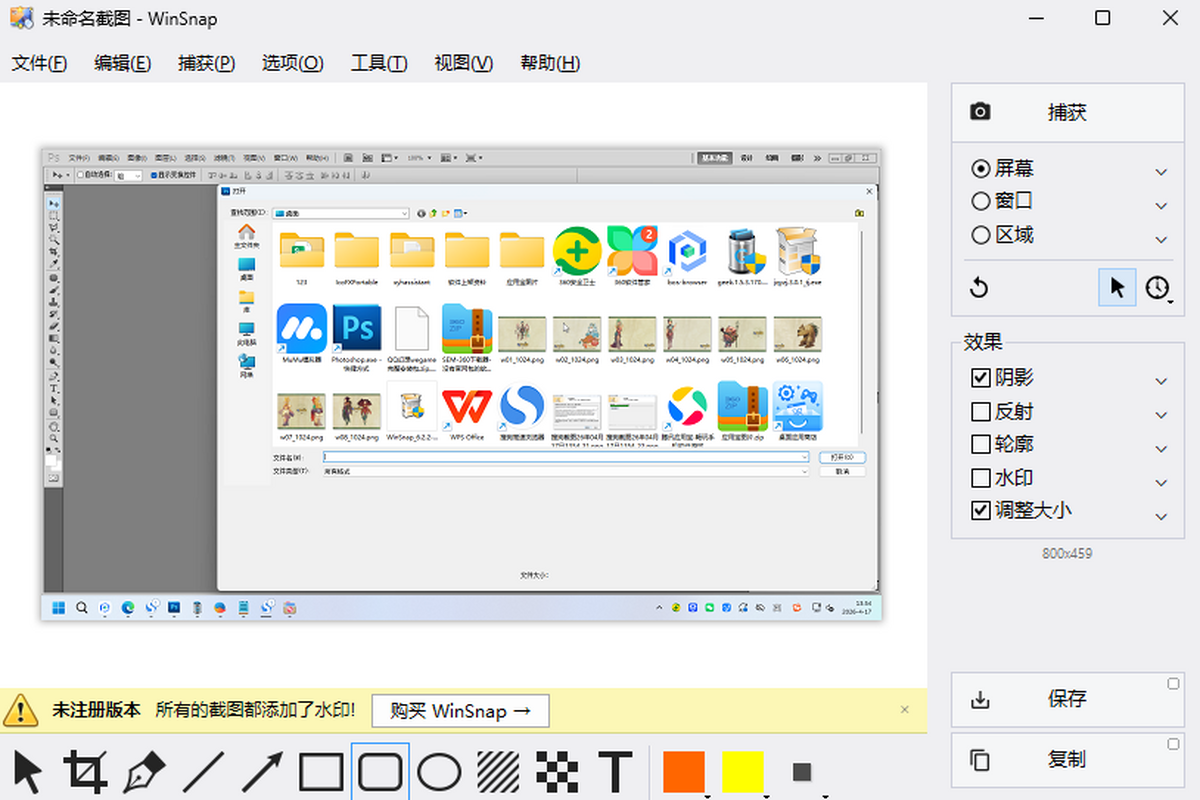The width and height of the screenshot is (1200, 800).
Task: Click the 保存 button
Action: 1067,699
